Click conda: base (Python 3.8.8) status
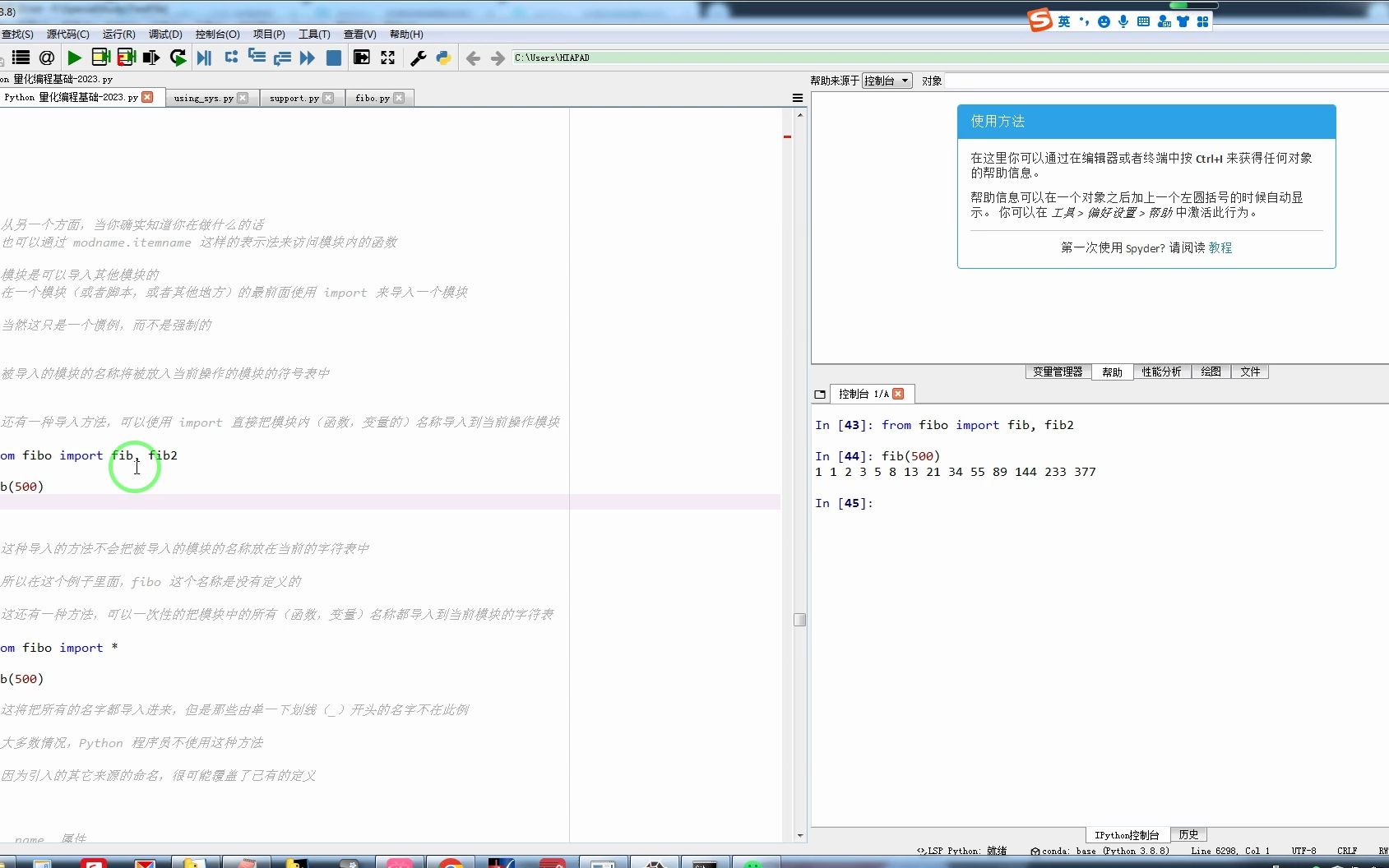 (x=1100, y=851)
